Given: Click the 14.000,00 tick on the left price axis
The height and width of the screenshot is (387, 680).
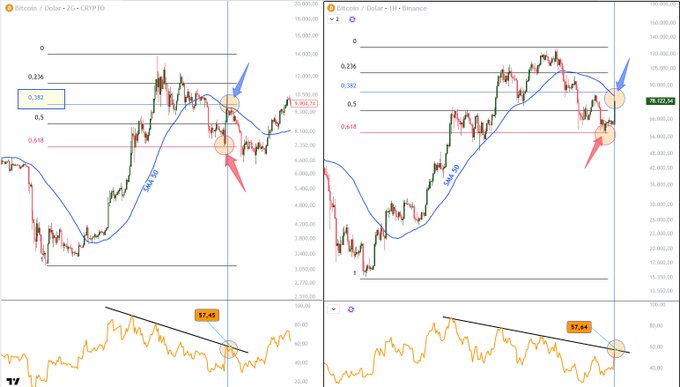Looking at the screenshot, I should pos(306,54).
